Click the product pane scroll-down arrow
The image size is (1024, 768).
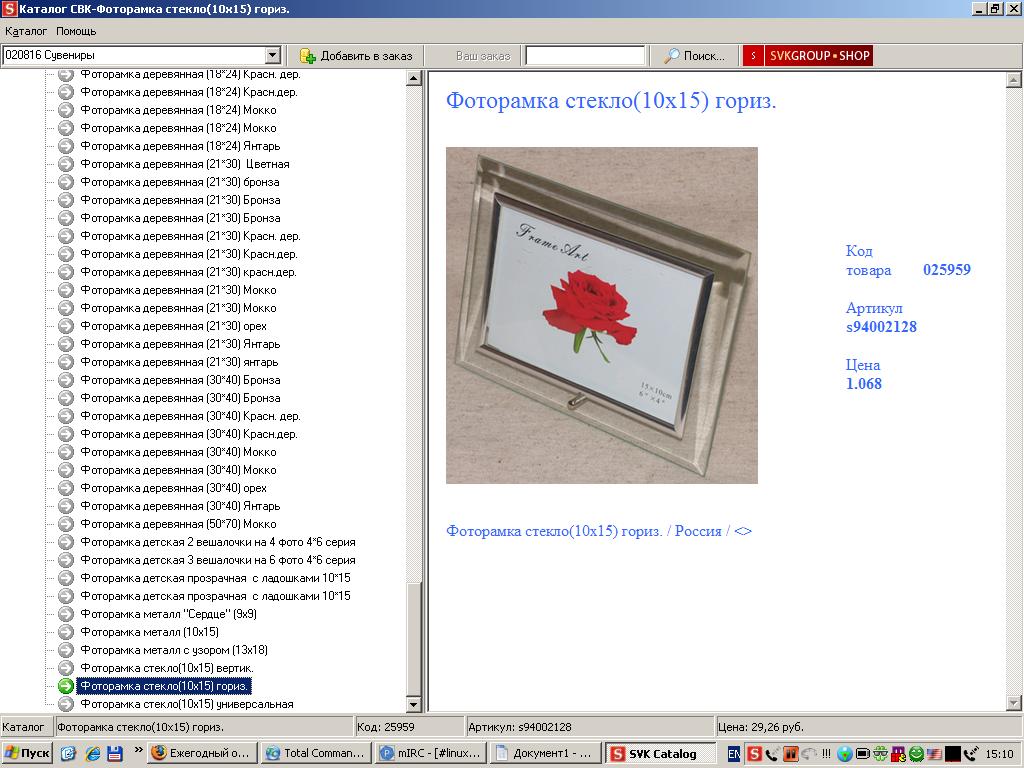coord(1014,703)
